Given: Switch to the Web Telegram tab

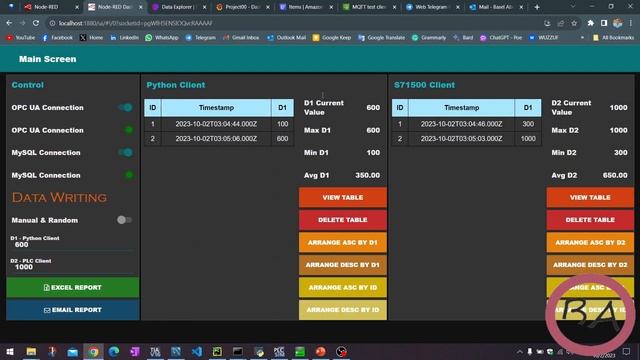Looking at the screenshot, I should (x=433, y=7).
